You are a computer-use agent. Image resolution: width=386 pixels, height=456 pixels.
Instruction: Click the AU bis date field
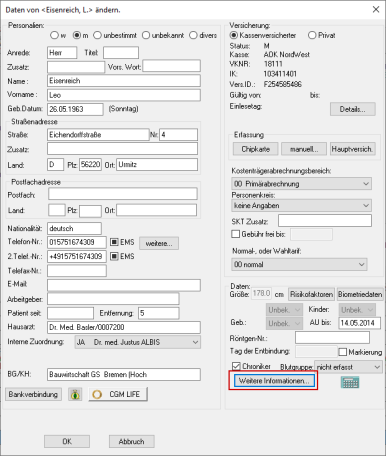tap(360, 323)
